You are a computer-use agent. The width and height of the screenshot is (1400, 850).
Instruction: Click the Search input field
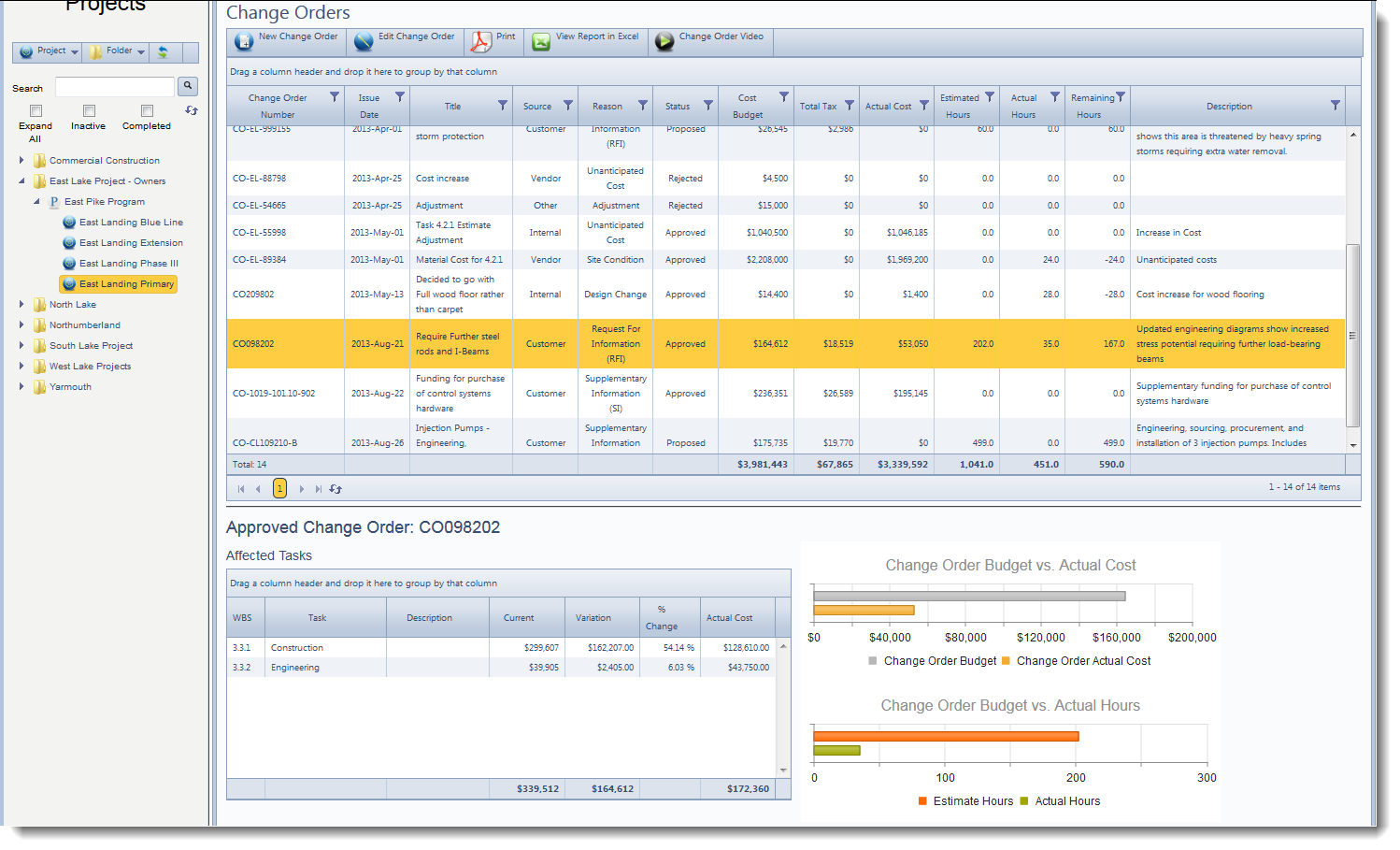point(114,86)
